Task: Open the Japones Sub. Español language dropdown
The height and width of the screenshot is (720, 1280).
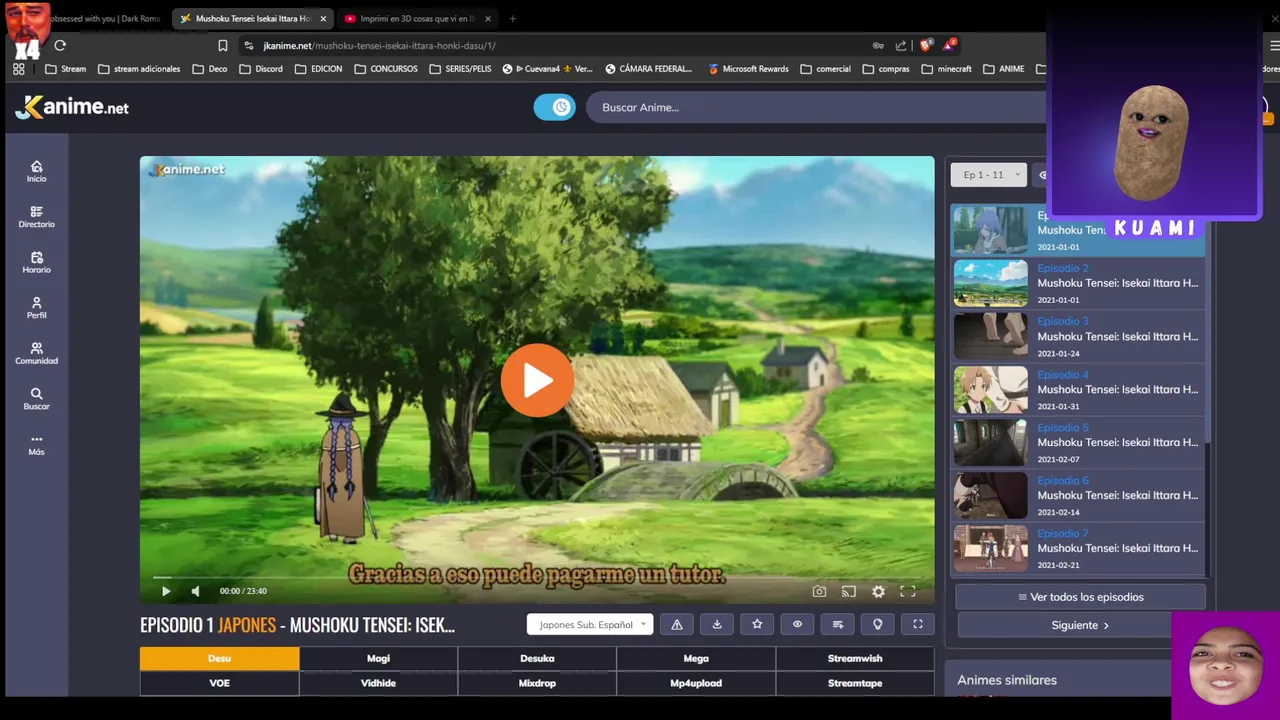Action: [590, 624]
